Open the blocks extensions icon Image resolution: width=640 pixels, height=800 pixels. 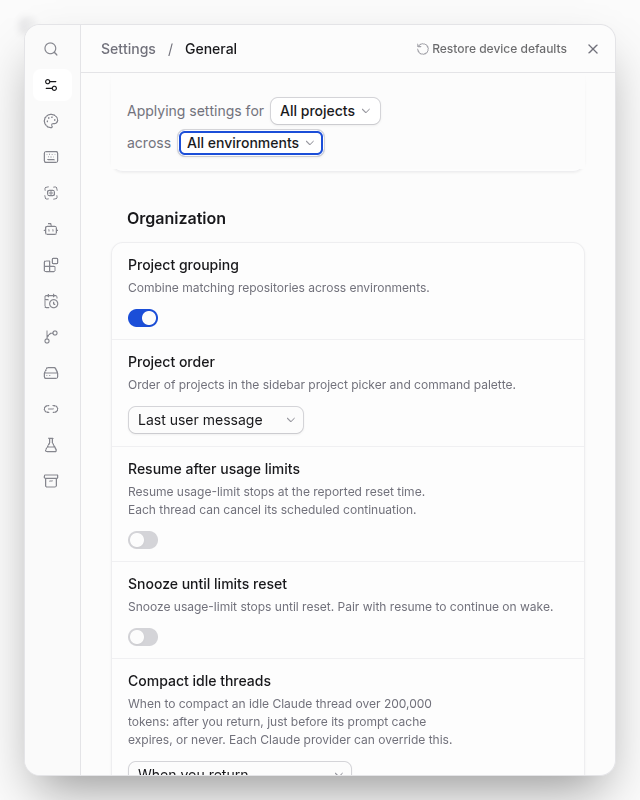[51, 265]
